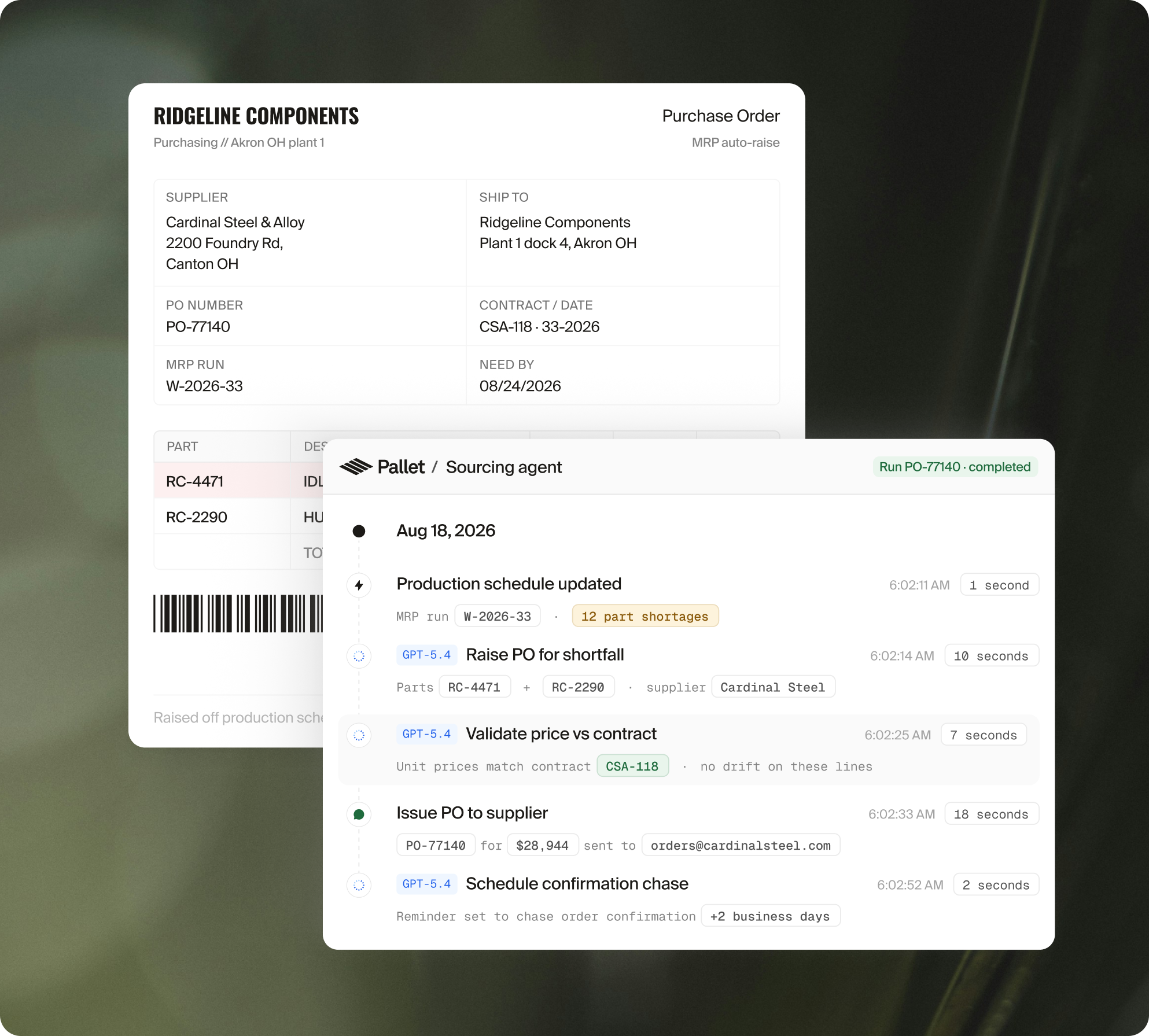The height and width of the screenshot is (1036, 1149).
Task: Click the 6:02:14 AM timestamp
Action: point(902,656)
